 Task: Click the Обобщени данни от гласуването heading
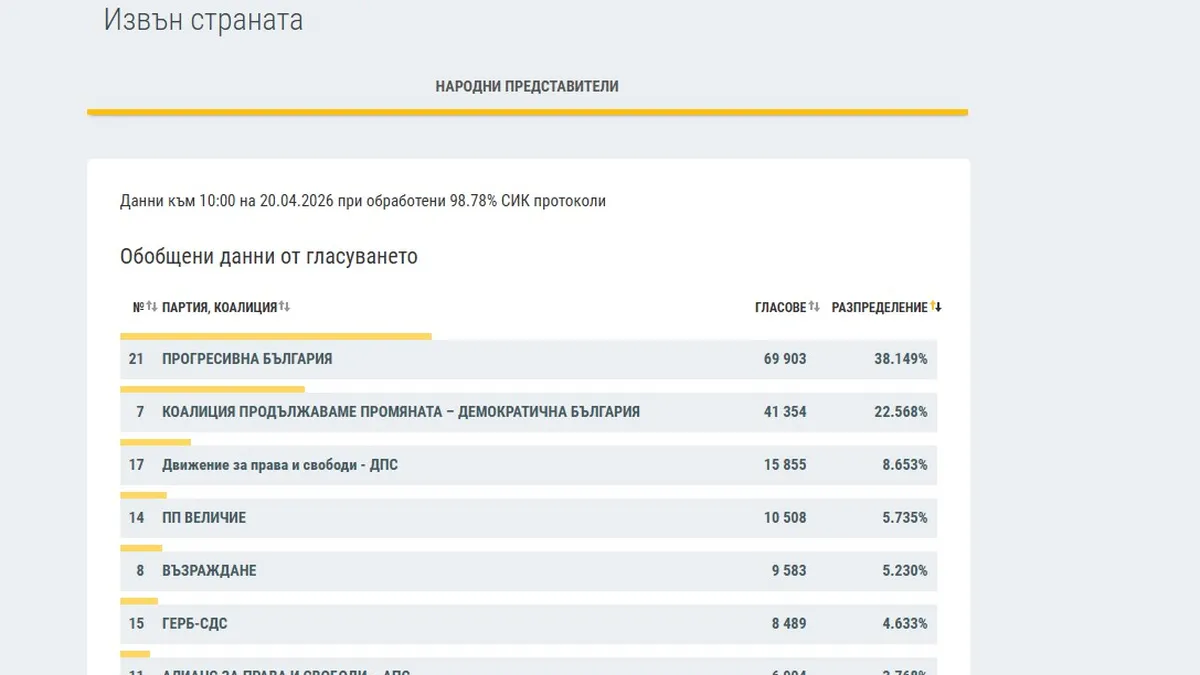[269, 257]
